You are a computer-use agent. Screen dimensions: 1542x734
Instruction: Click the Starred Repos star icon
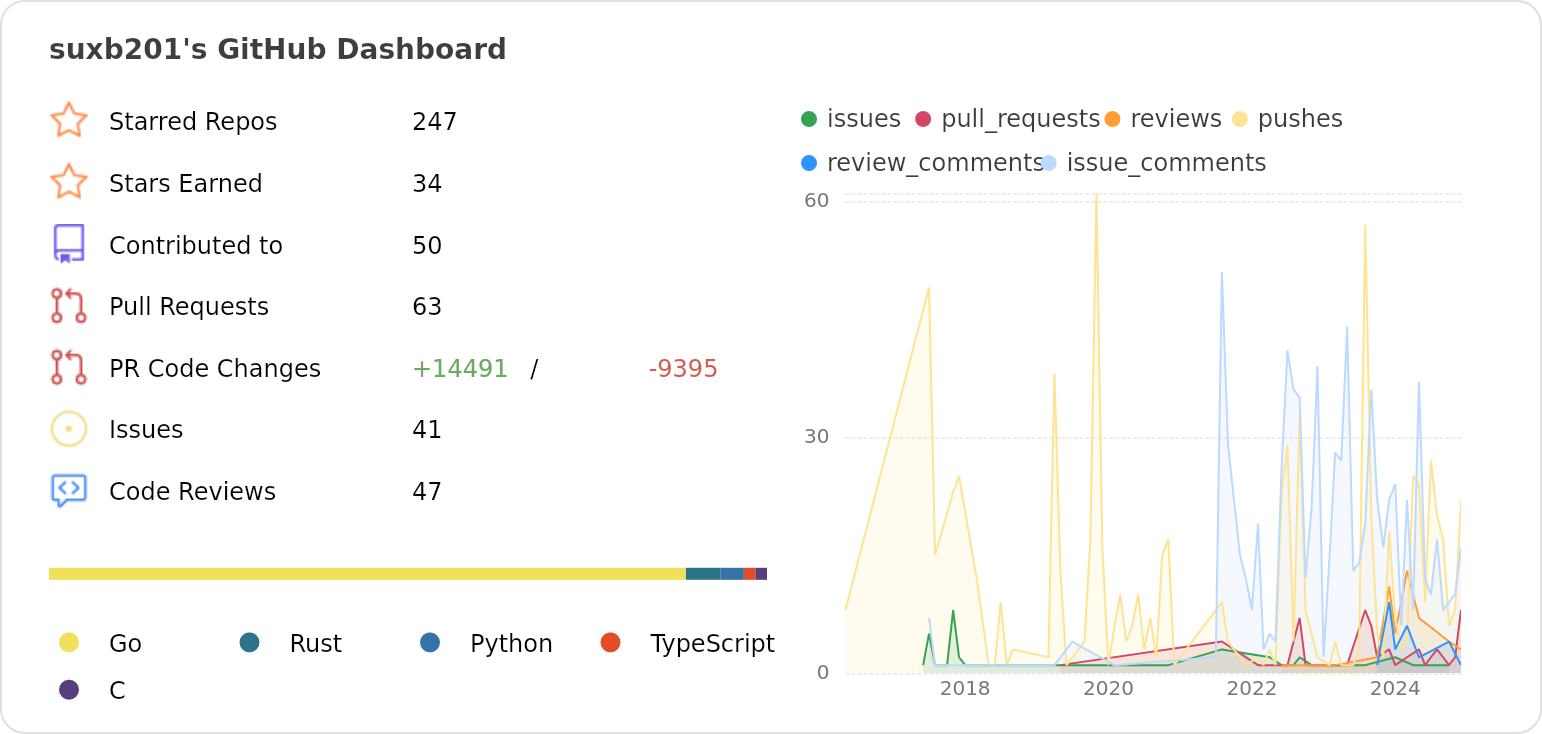pos(69,120)
